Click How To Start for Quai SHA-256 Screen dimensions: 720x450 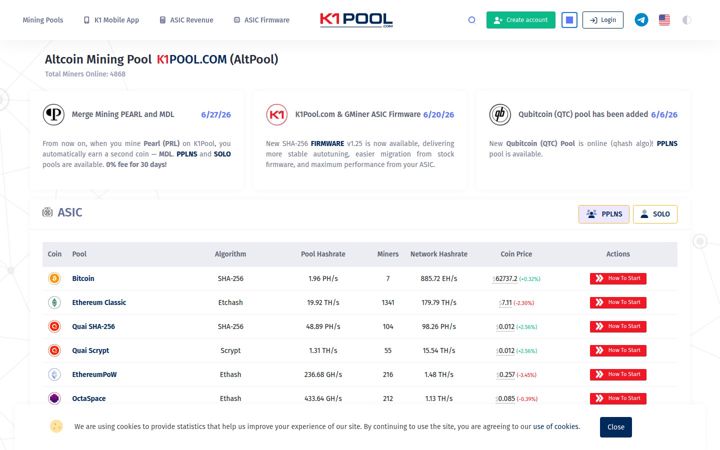click(x=618, y=326)
